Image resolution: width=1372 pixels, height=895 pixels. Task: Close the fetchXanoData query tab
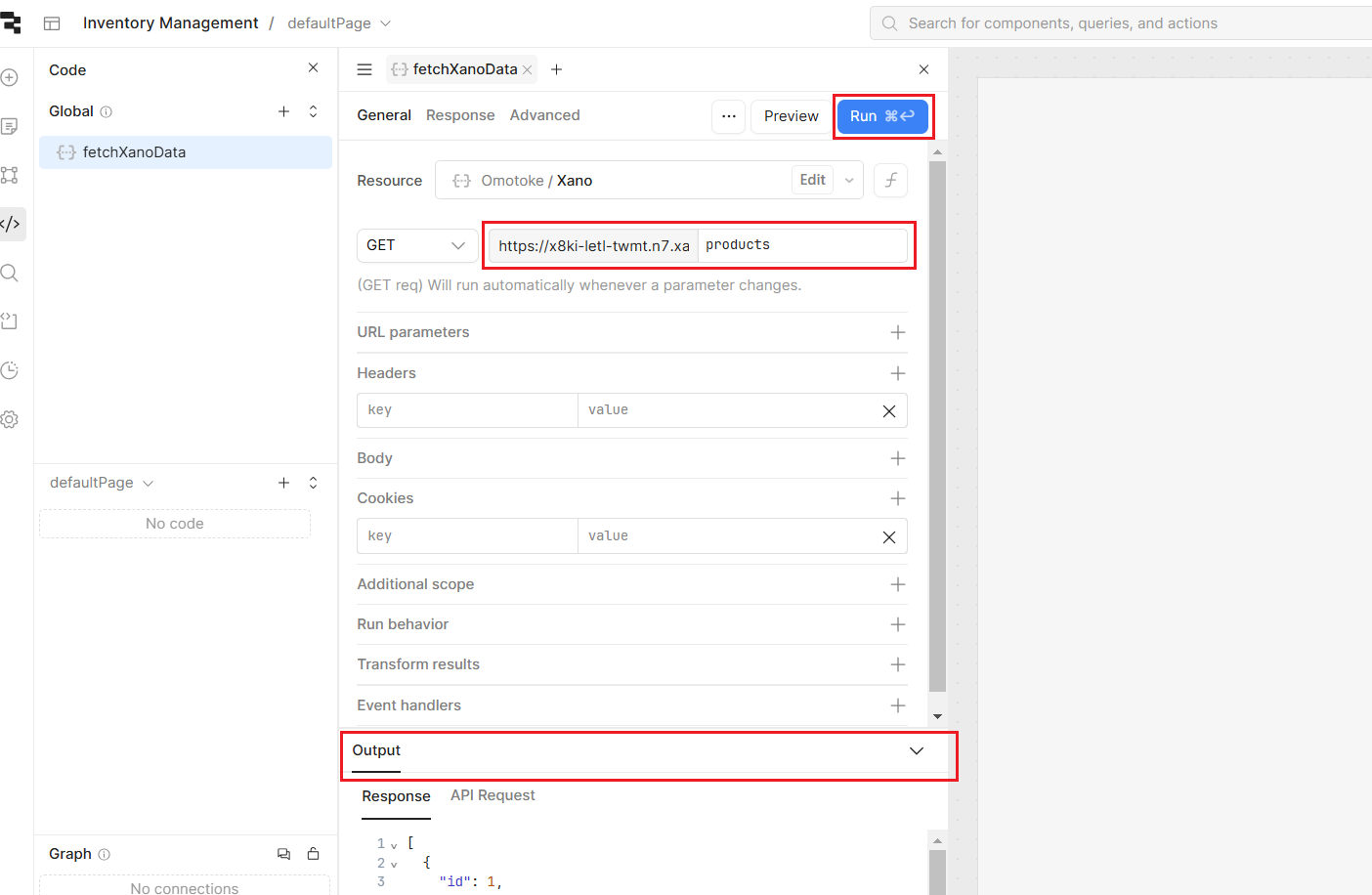[x=527, y=70]
